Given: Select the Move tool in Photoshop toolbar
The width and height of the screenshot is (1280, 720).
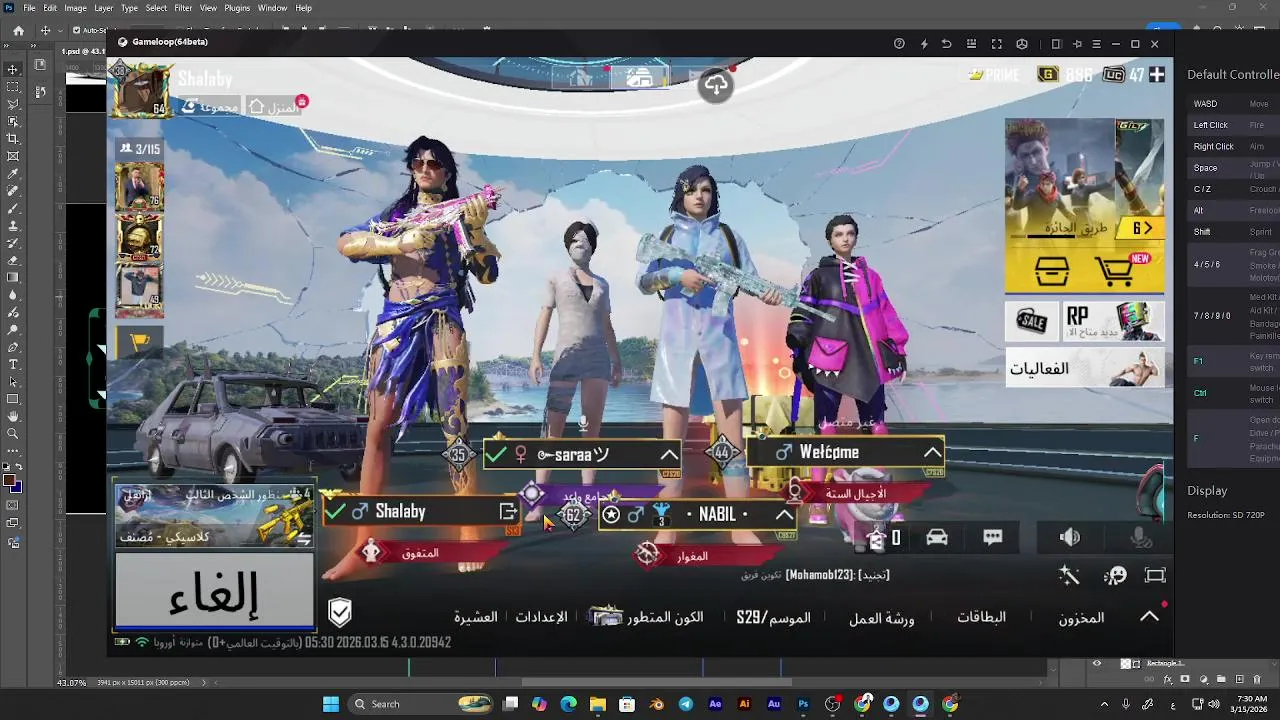Looking at the screenshot, I should point(13,69).
